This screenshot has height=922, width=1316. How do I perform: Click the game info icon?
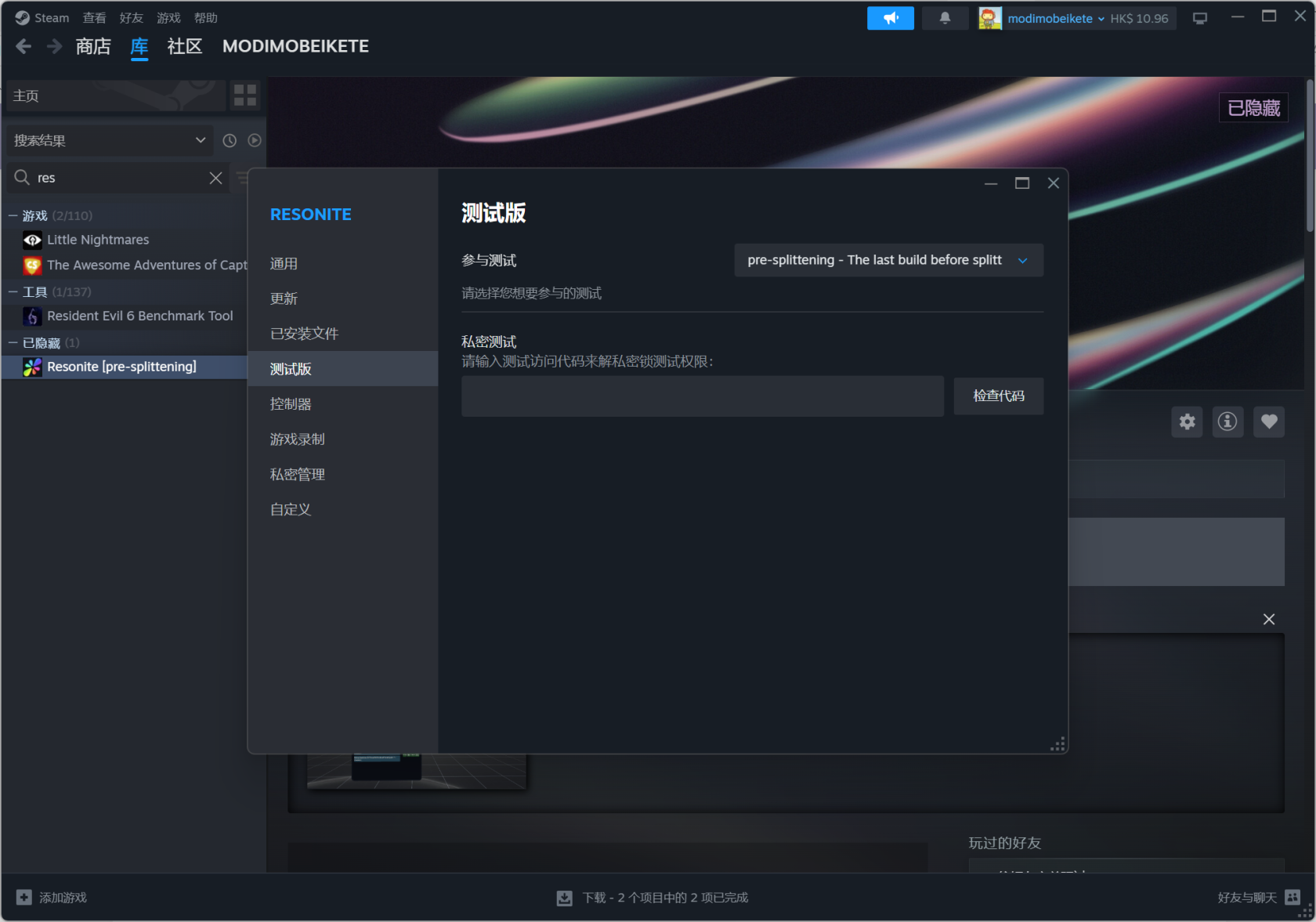click(x=1227, y=422)
